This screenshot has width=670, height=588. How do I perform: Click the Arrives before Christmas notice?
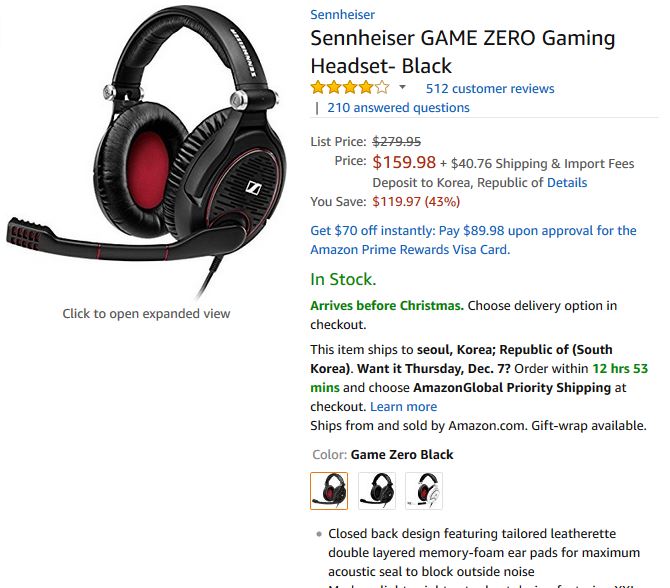(387, 306)
